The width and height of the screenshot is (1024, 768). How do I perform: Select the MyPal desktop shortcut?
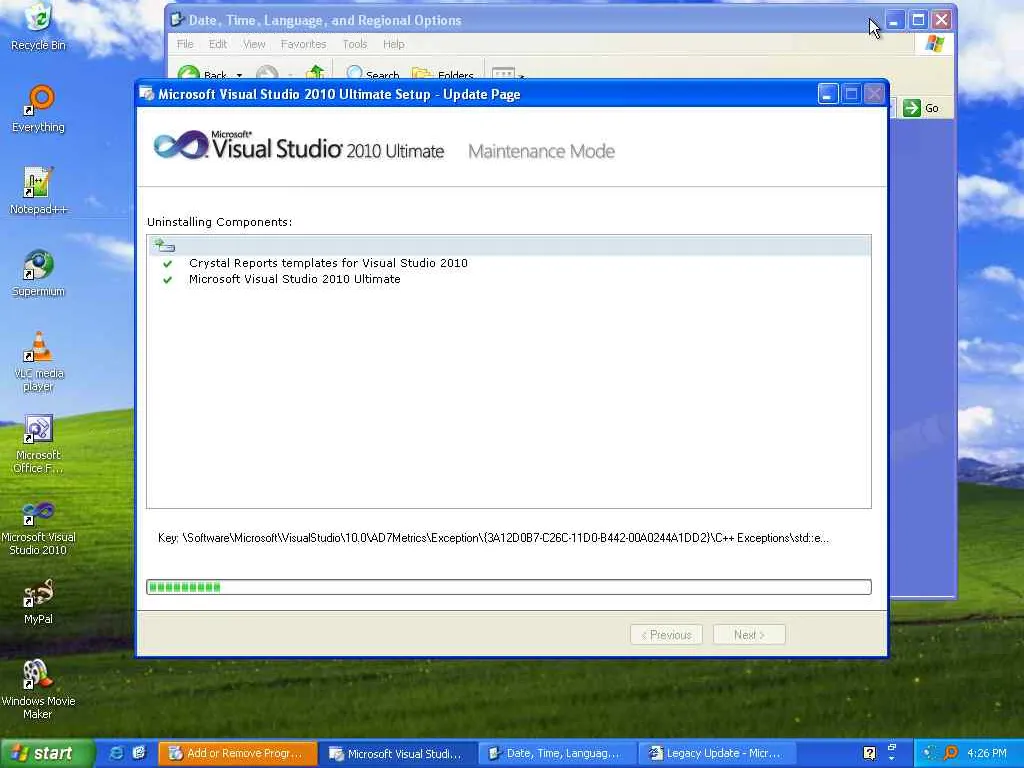pyautogui.click(x=39, y=601)
